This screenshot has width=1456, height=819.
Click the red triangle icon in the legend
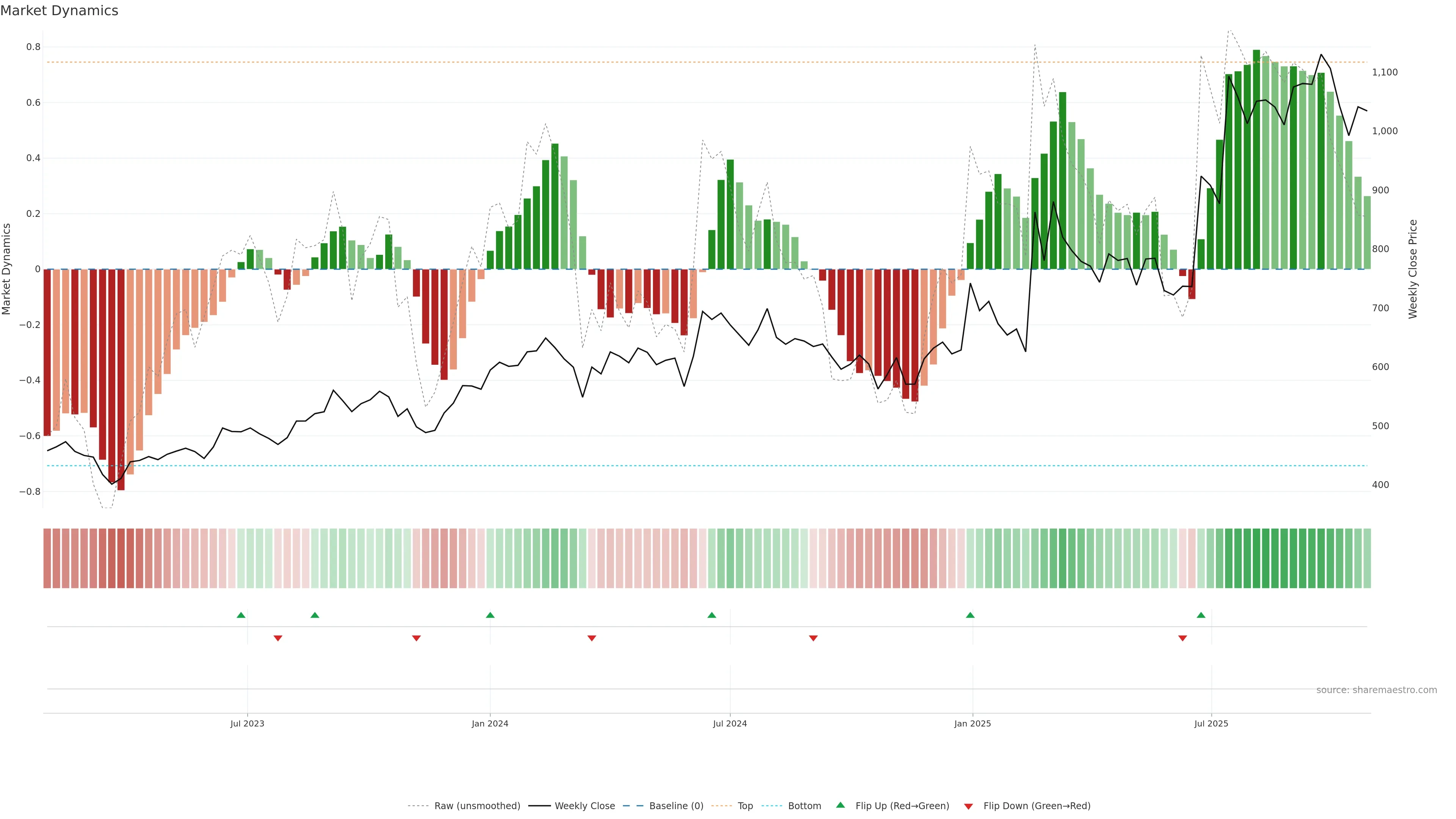click(968, 806)
